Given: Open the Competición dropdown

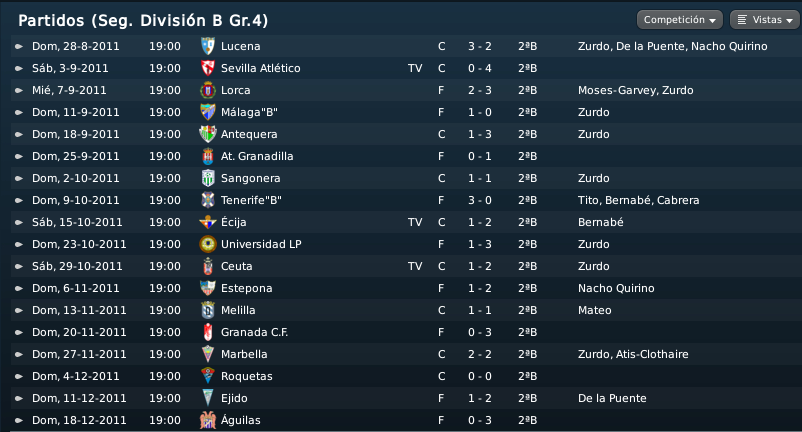Looking at the screenshot, I should 679,20.
